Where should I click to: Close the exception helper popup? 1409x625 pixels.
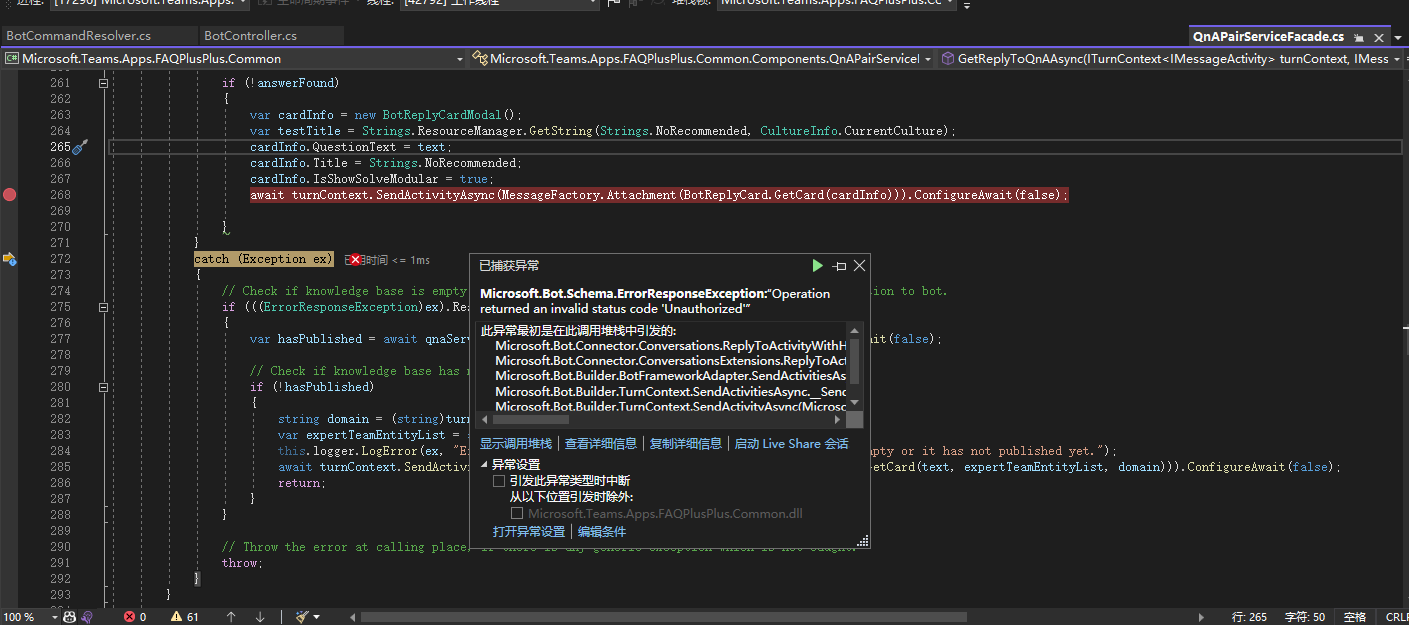click(859, 266)
